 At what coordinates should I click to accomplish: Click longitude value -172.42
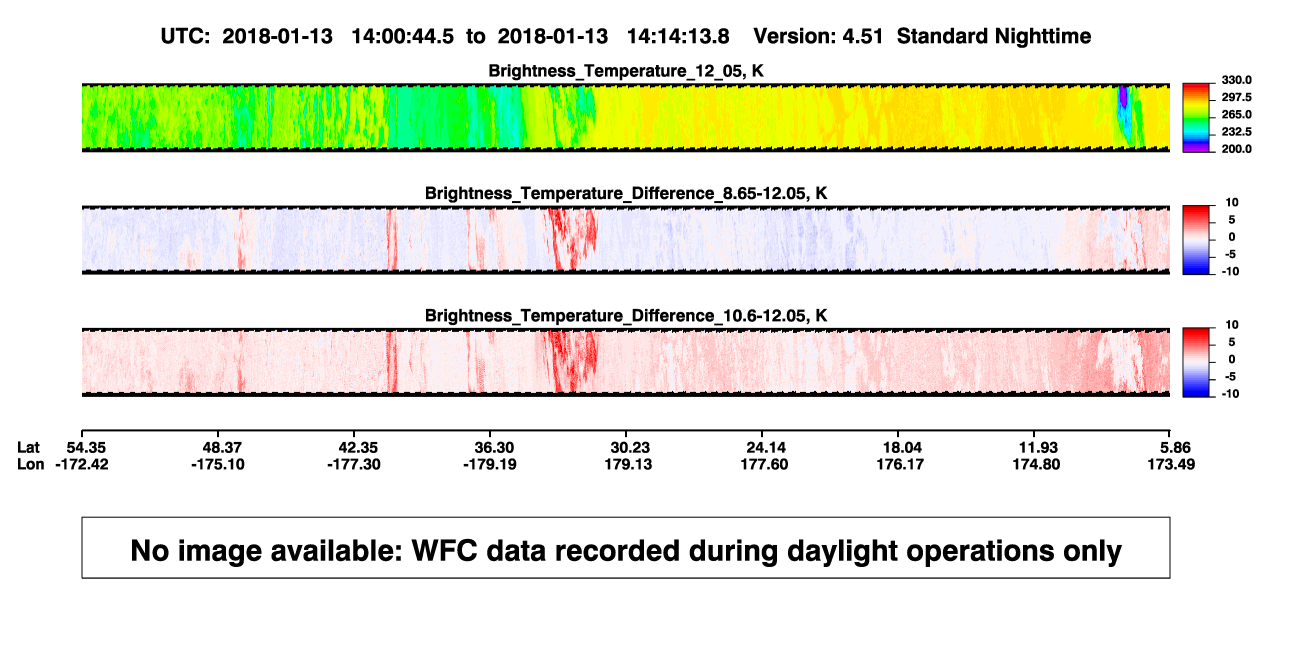[82, 464]
